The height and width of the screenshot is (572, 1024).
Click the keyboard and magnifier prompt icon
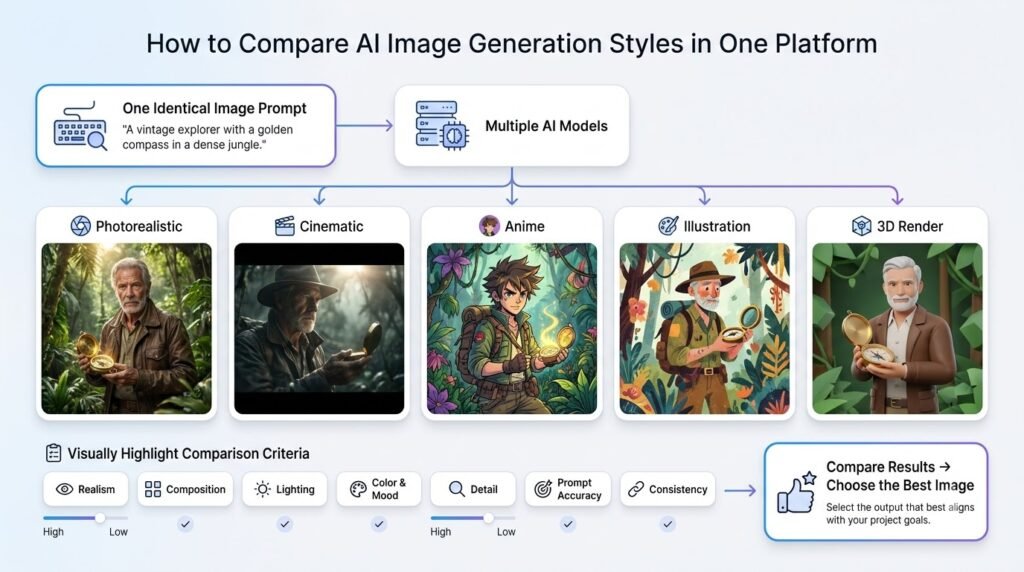coord(80,126)
